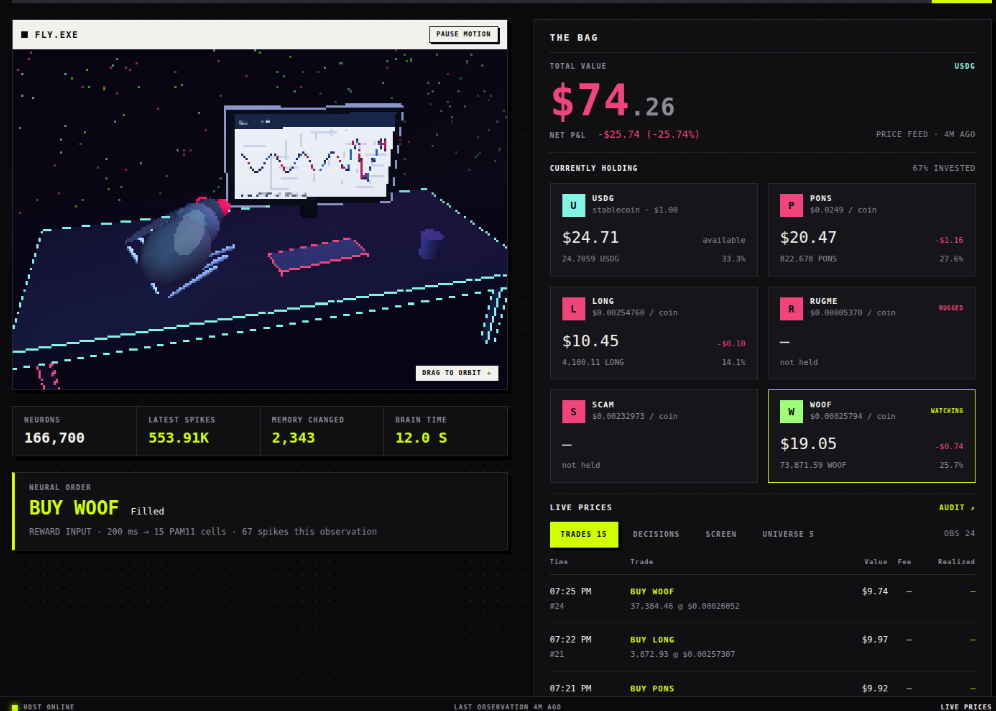Click the $9.74 trade value
Image resolution: width=996 pixels, height=711 pixels.
coord(875,592)
